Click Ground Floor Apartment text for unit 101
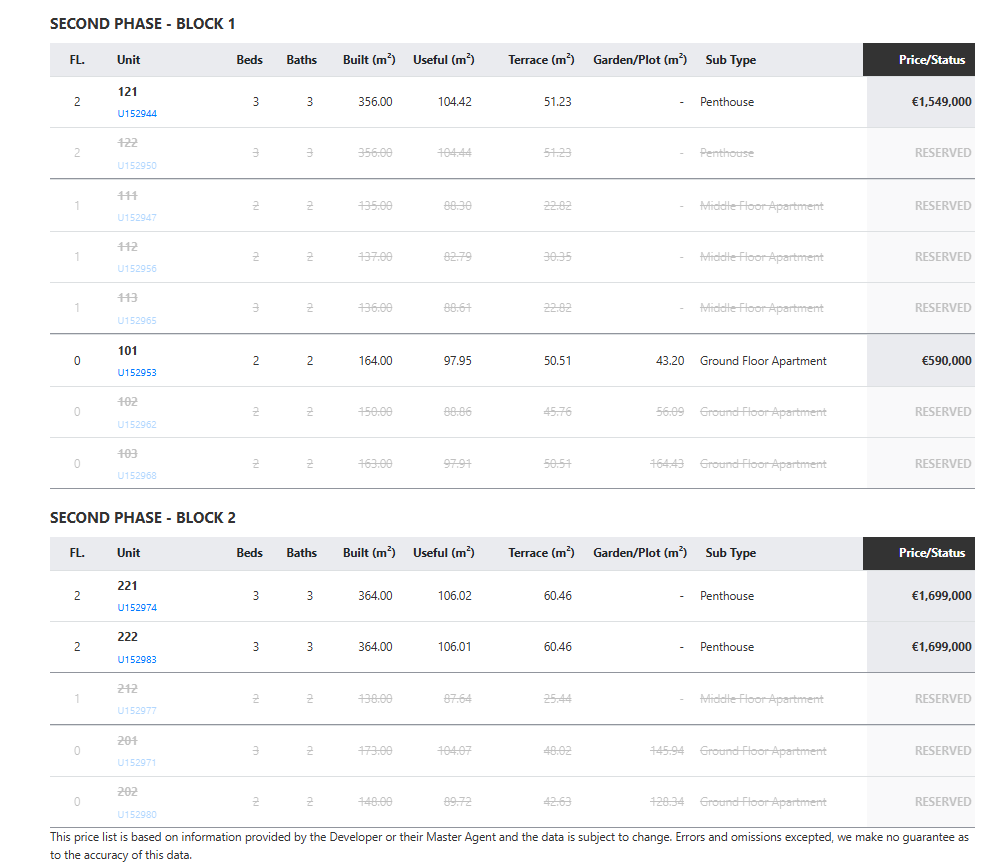Image resolution: width=1001 pixels, height=863 pixels. 763,361
